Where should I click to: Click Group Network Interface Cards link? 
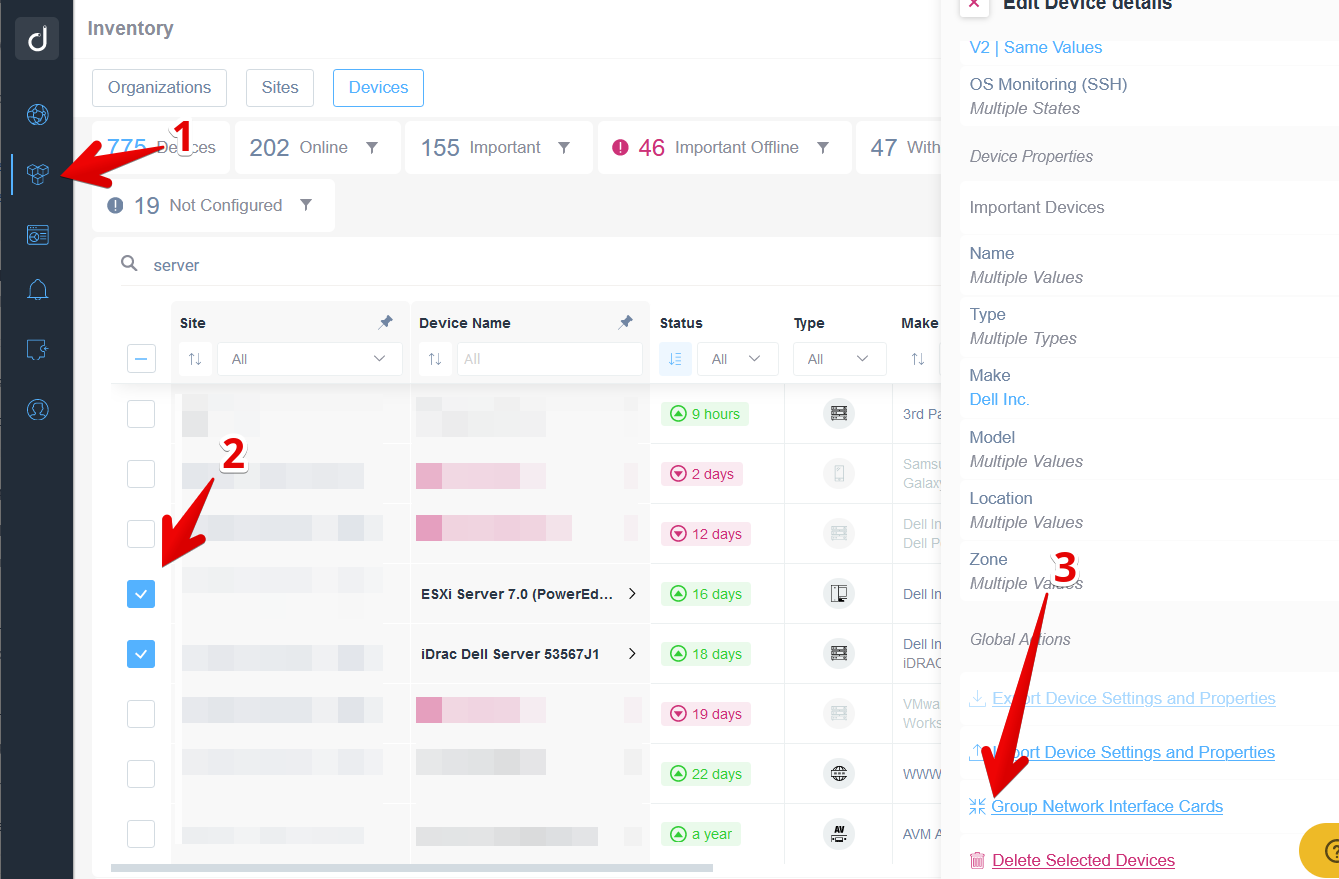pyautogui.click(x=1106, y=806)
